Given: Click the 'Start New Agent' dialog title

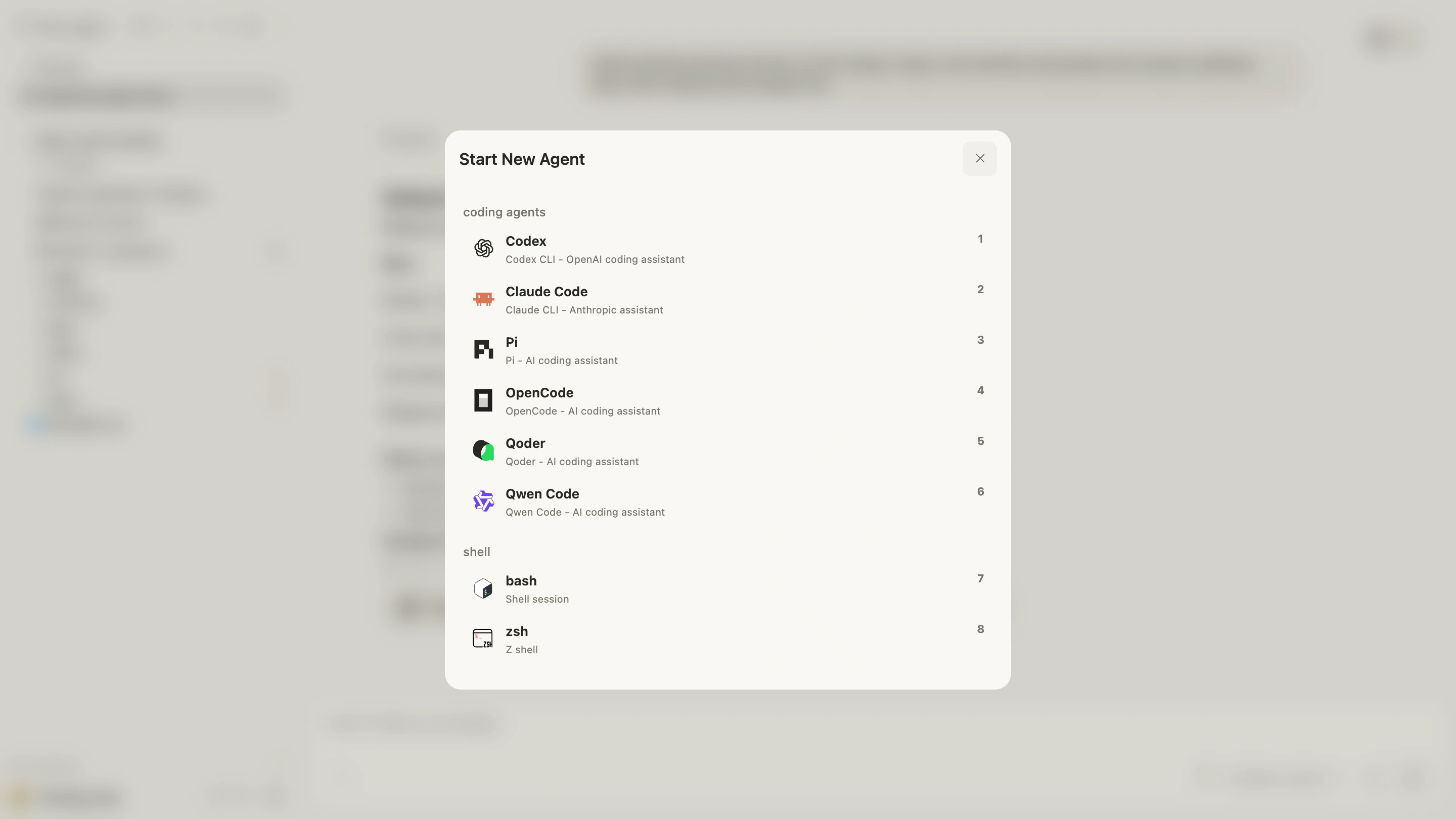Looking at the screenshot, I should [x=522, y=159].
